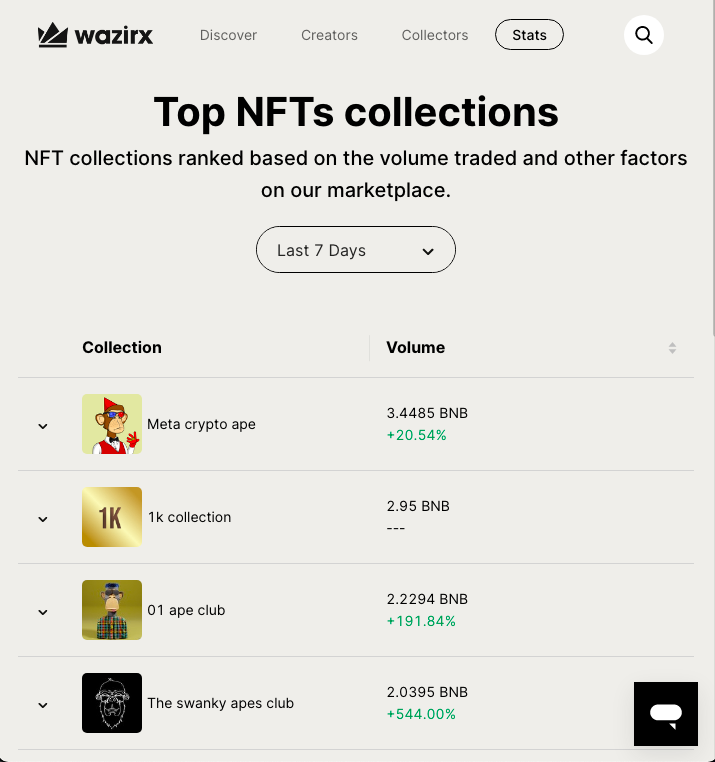Select the Stats tab
Image resolution: width=715 pixels, height=762 pixels.
[x=529, y=35]
